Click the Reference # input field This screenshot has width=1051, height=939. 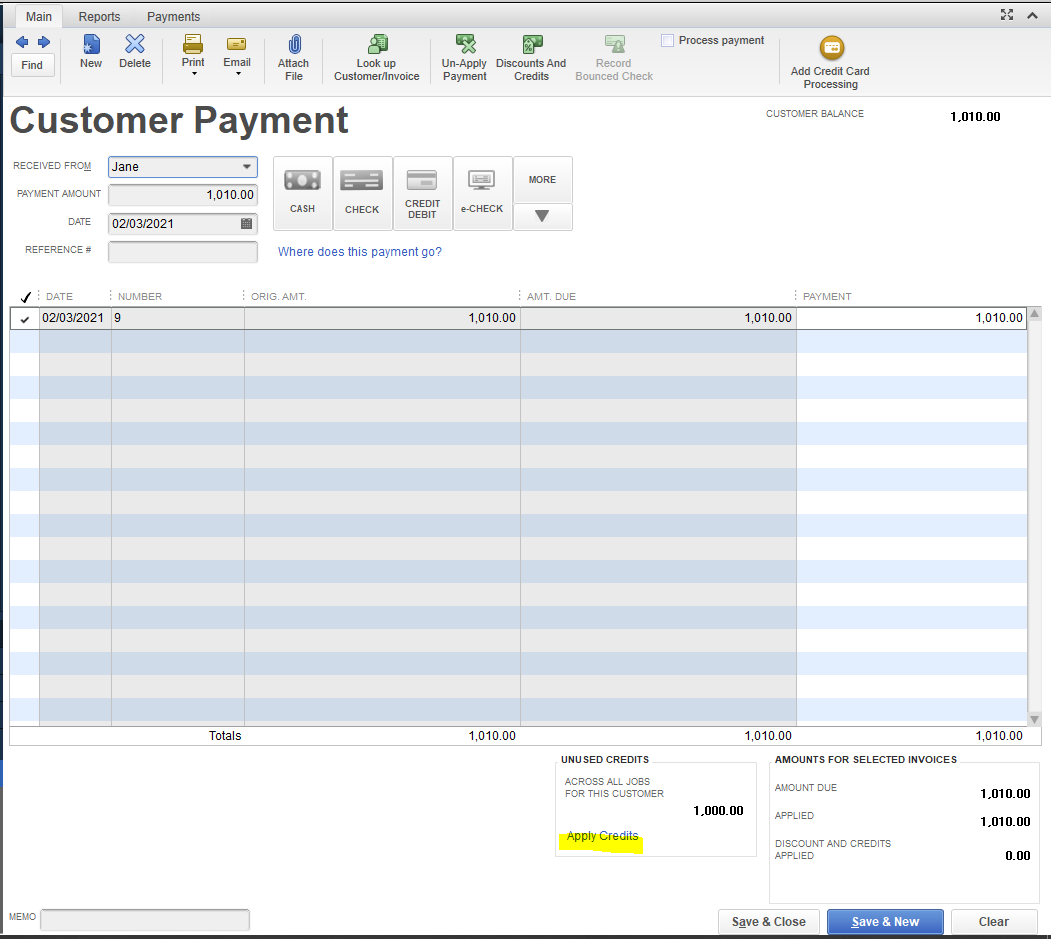pos(182,252)
